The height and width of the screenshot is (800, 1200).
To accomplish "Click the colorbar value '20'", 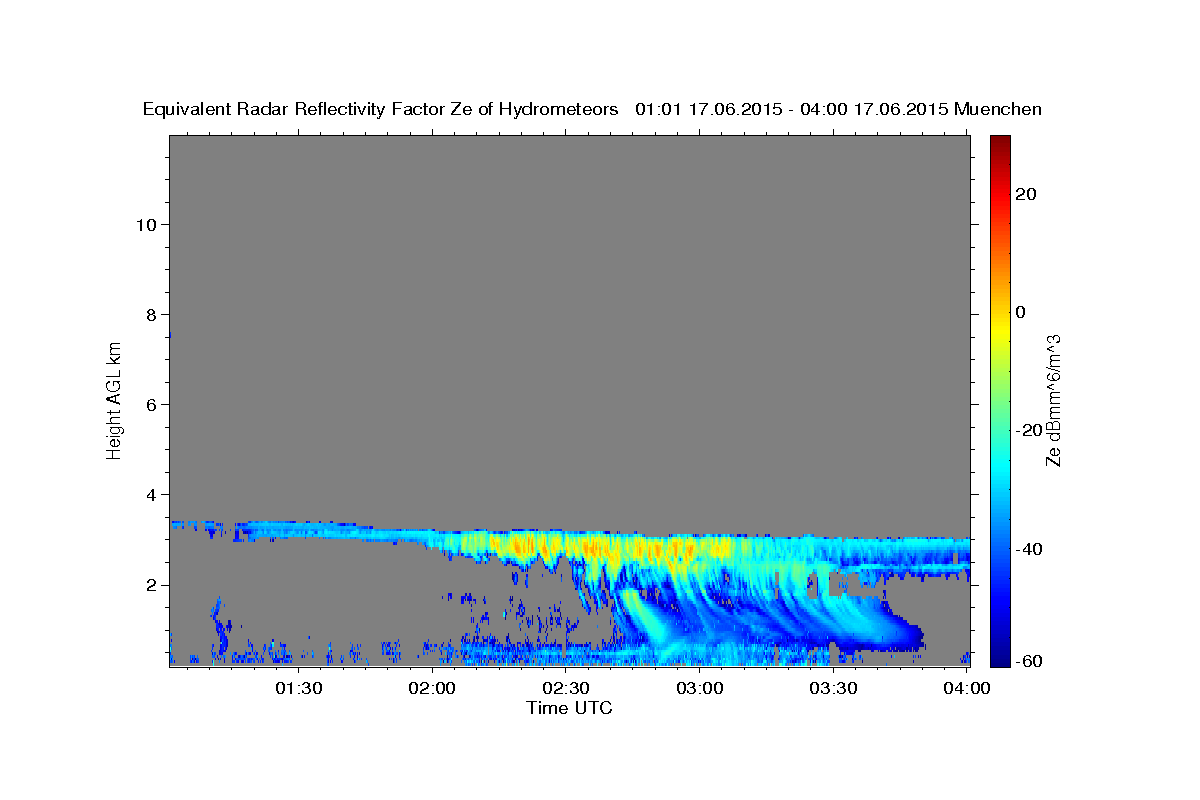I will [1025, 194].
